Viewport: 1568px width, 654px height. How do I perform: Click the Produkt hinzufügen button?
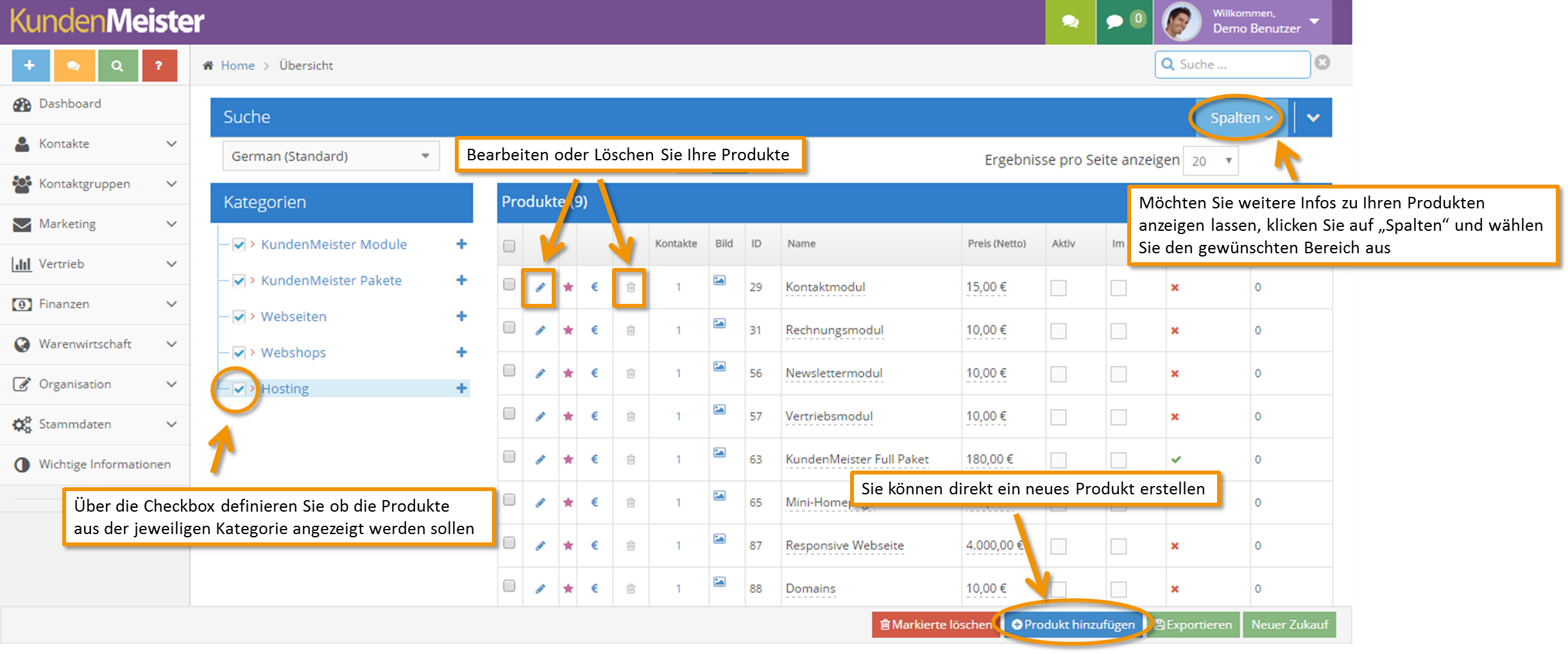pyautogui.click(x=1073, y=625)
